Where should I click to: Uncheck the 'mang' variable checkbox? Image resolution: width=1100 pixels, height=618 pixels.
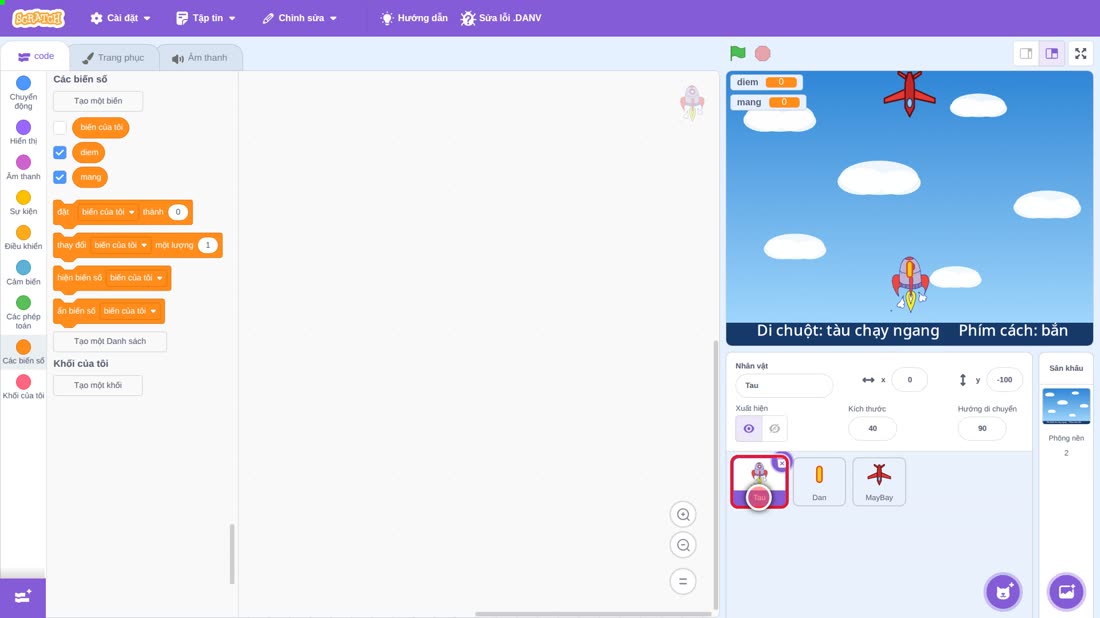60,177
